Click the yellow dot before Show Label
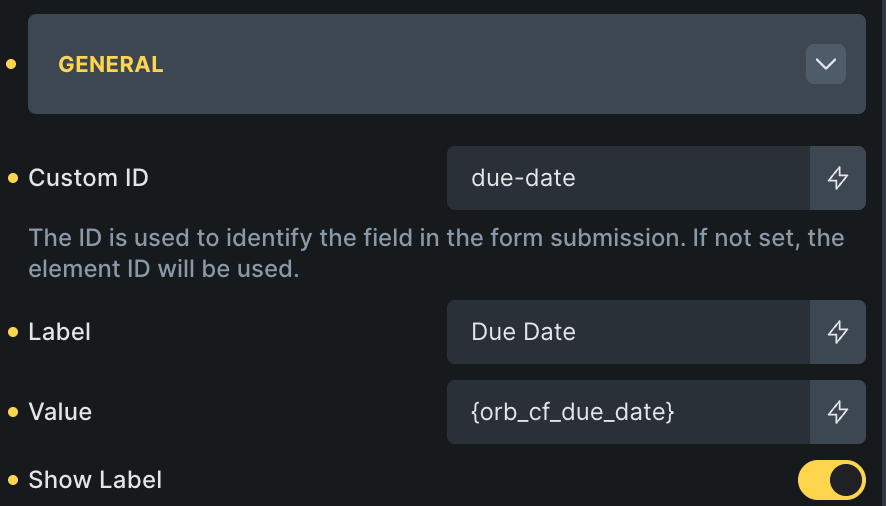886x506 pixels. [x=12, y=480]
